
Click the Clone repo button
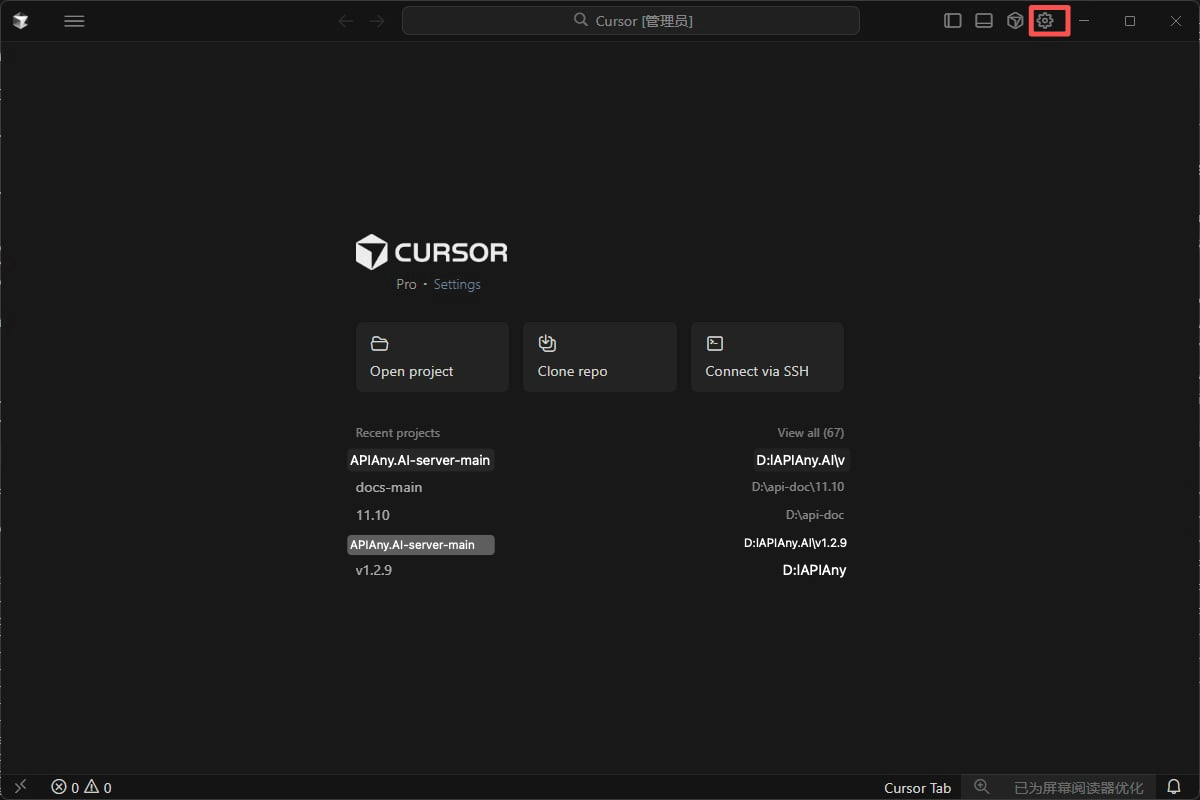click(600, 357)
